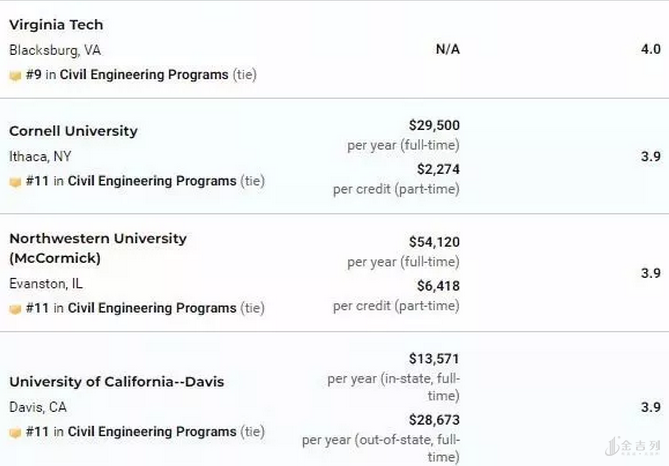
Task: Open the Cornell University school name link
Action: click(x=73, y=131)
